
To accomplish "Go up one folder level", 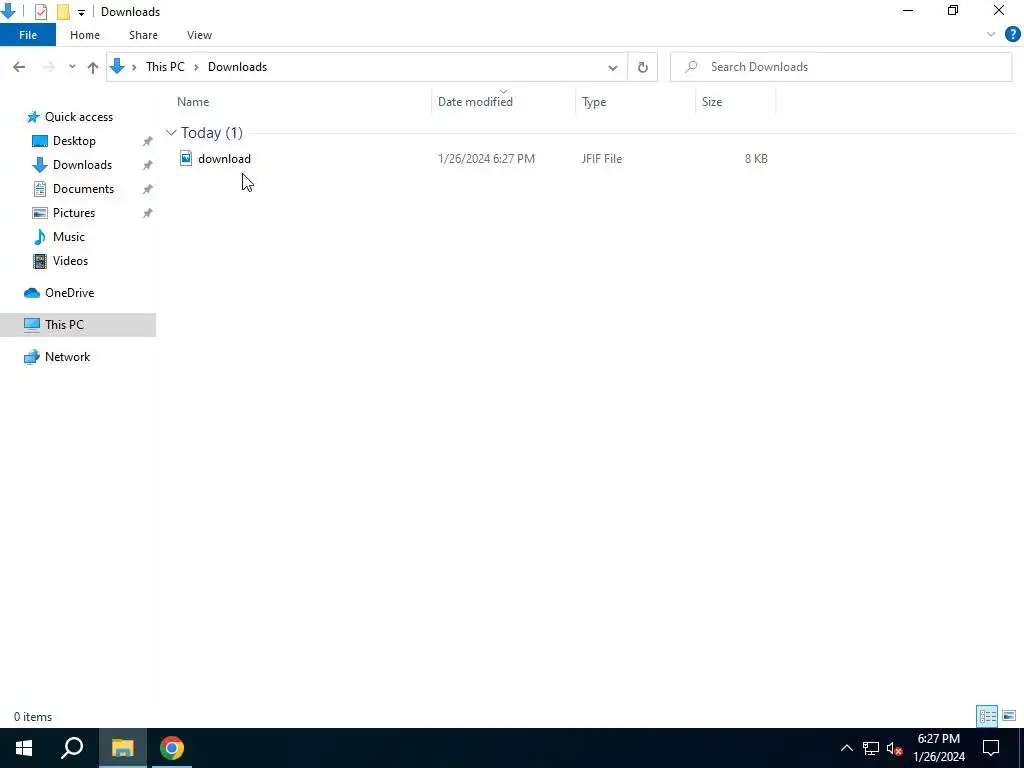I will point(93,67).
